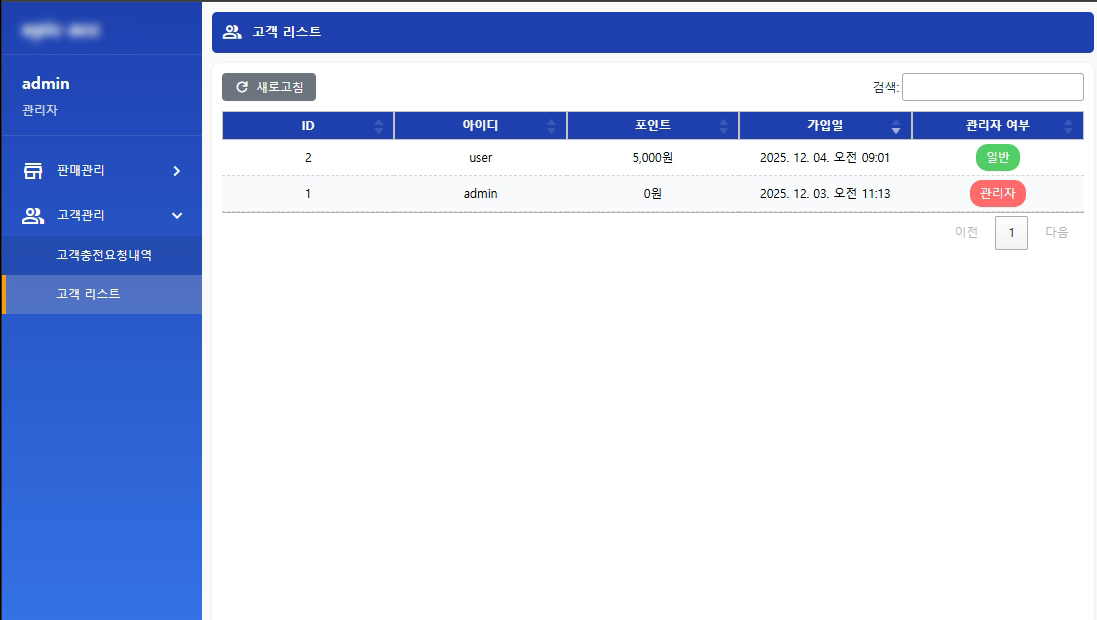Toggle sort order on 관리자 여부 column
Screen dimensions: 1097x620
[1069, 125]
